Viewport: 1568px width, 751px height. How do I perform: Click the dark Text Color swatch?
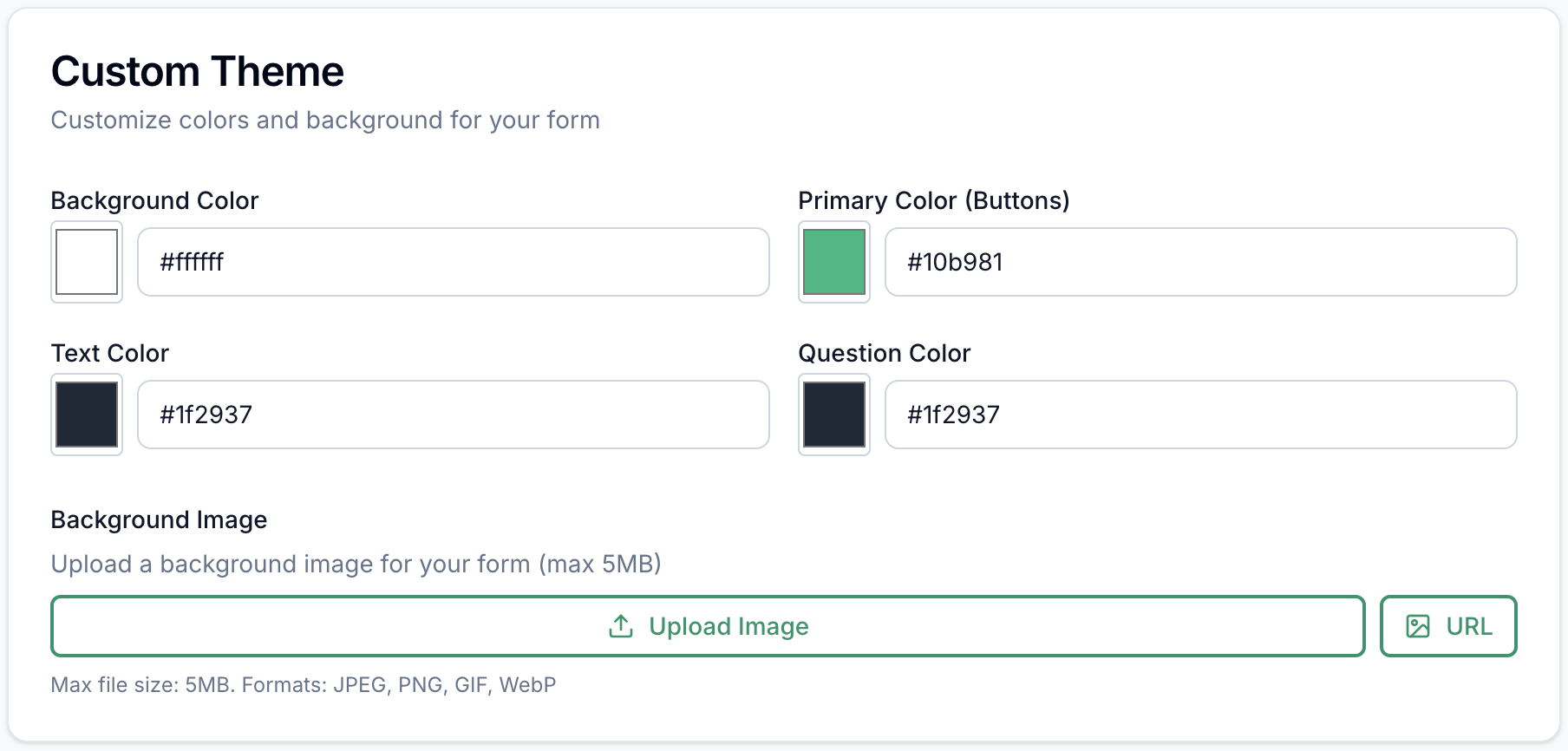point(86,415)
